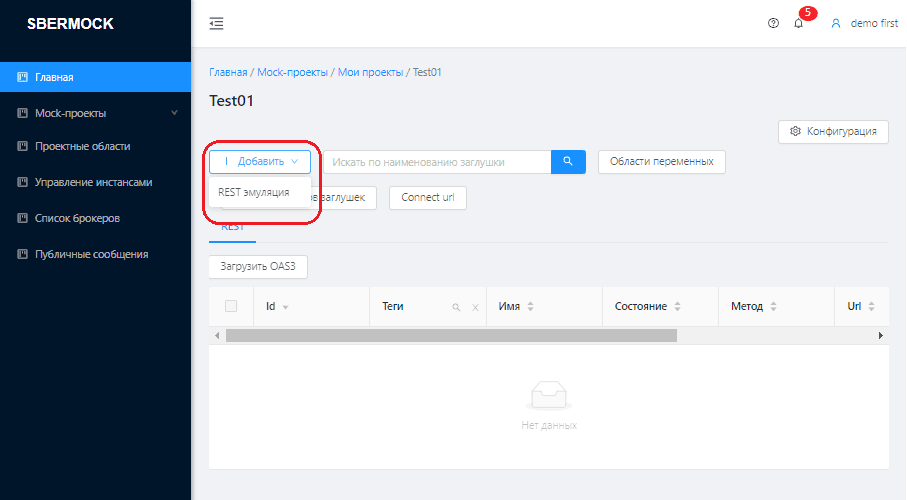Click the search magnifier button
907x500 pixels.
click(568, 161)
